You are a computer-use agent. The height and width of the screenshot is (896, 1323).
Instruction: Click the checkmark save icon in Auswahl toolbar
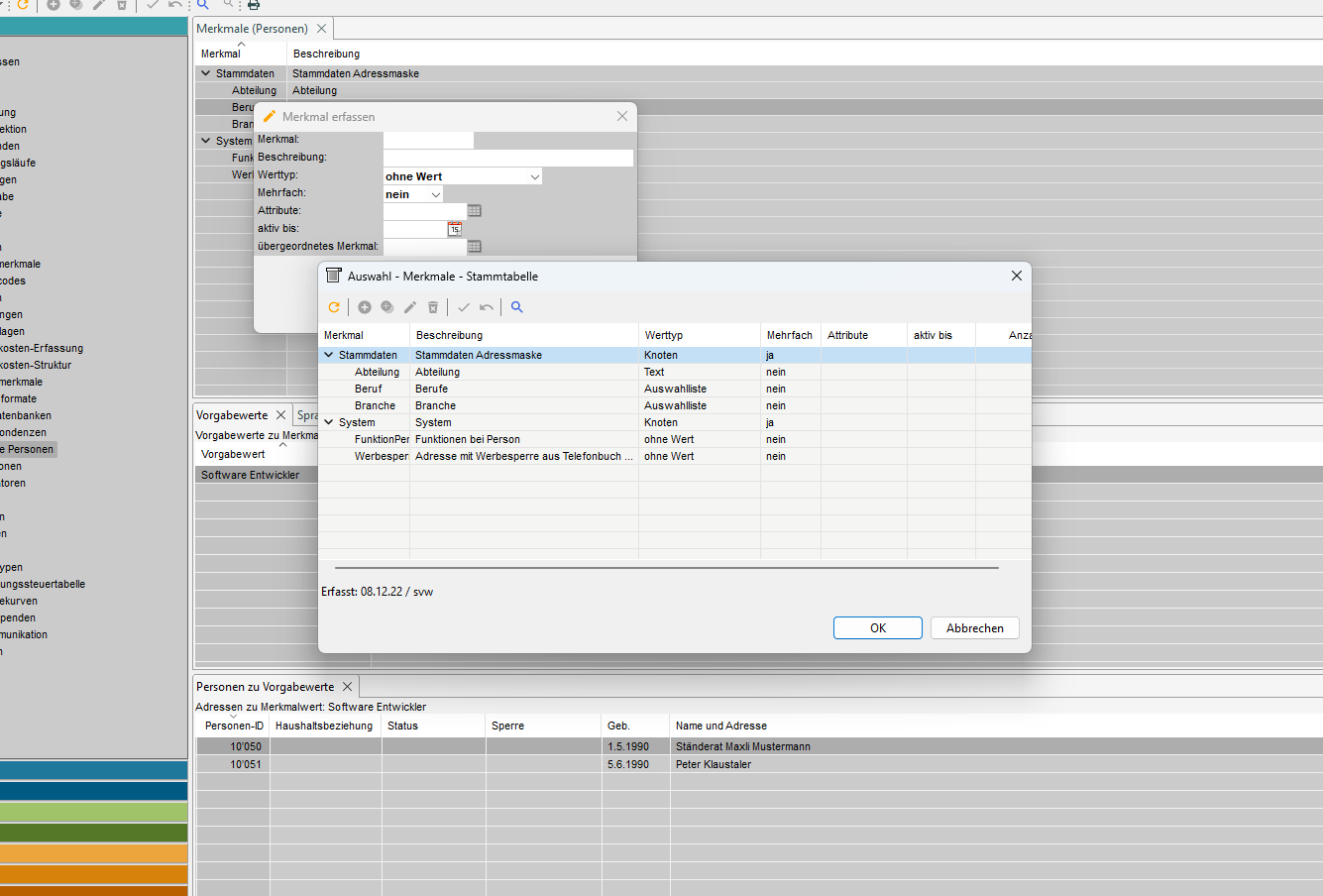coord(463,307)
